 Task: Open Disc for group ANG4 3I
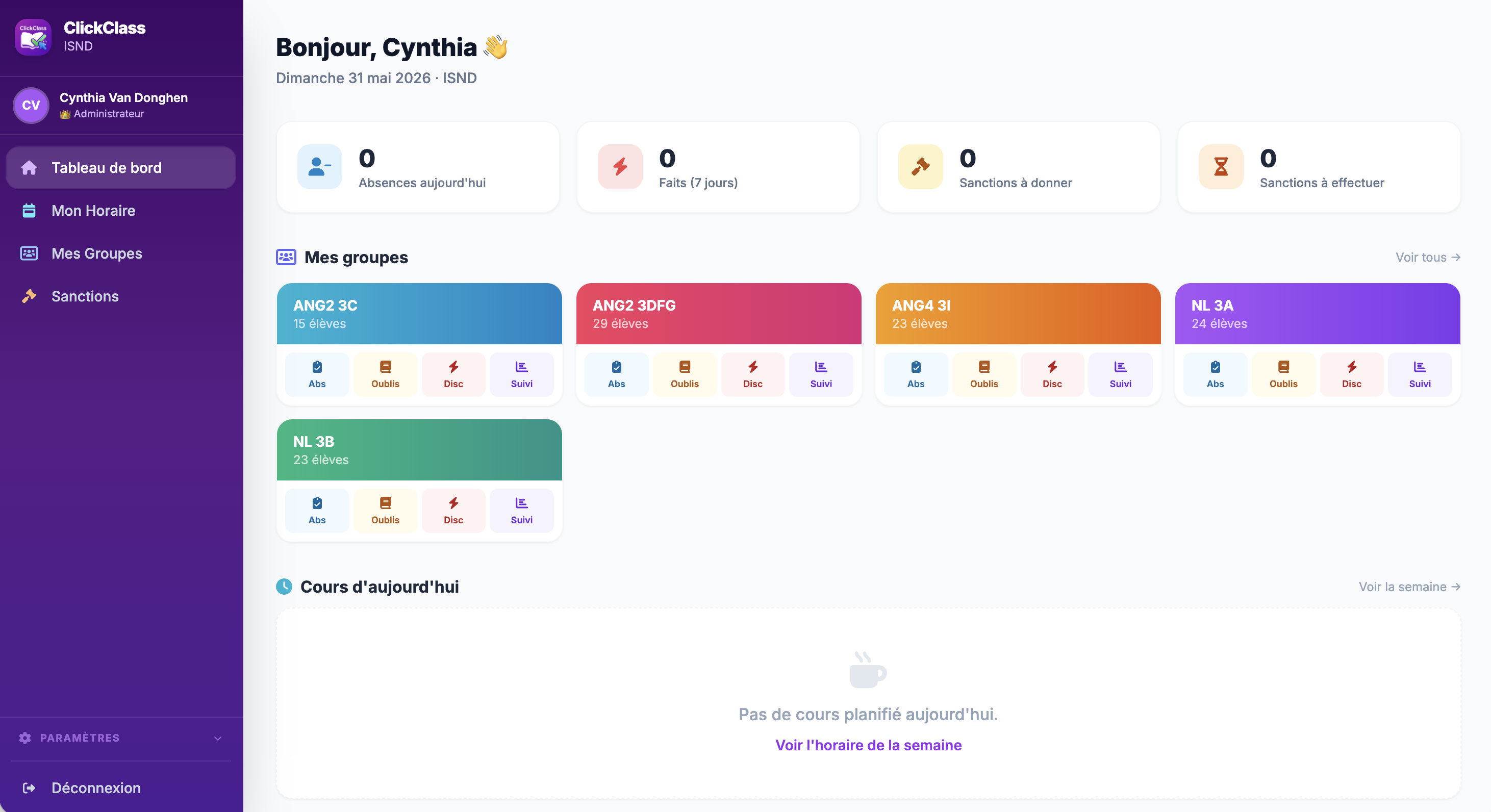(1052, 374)
